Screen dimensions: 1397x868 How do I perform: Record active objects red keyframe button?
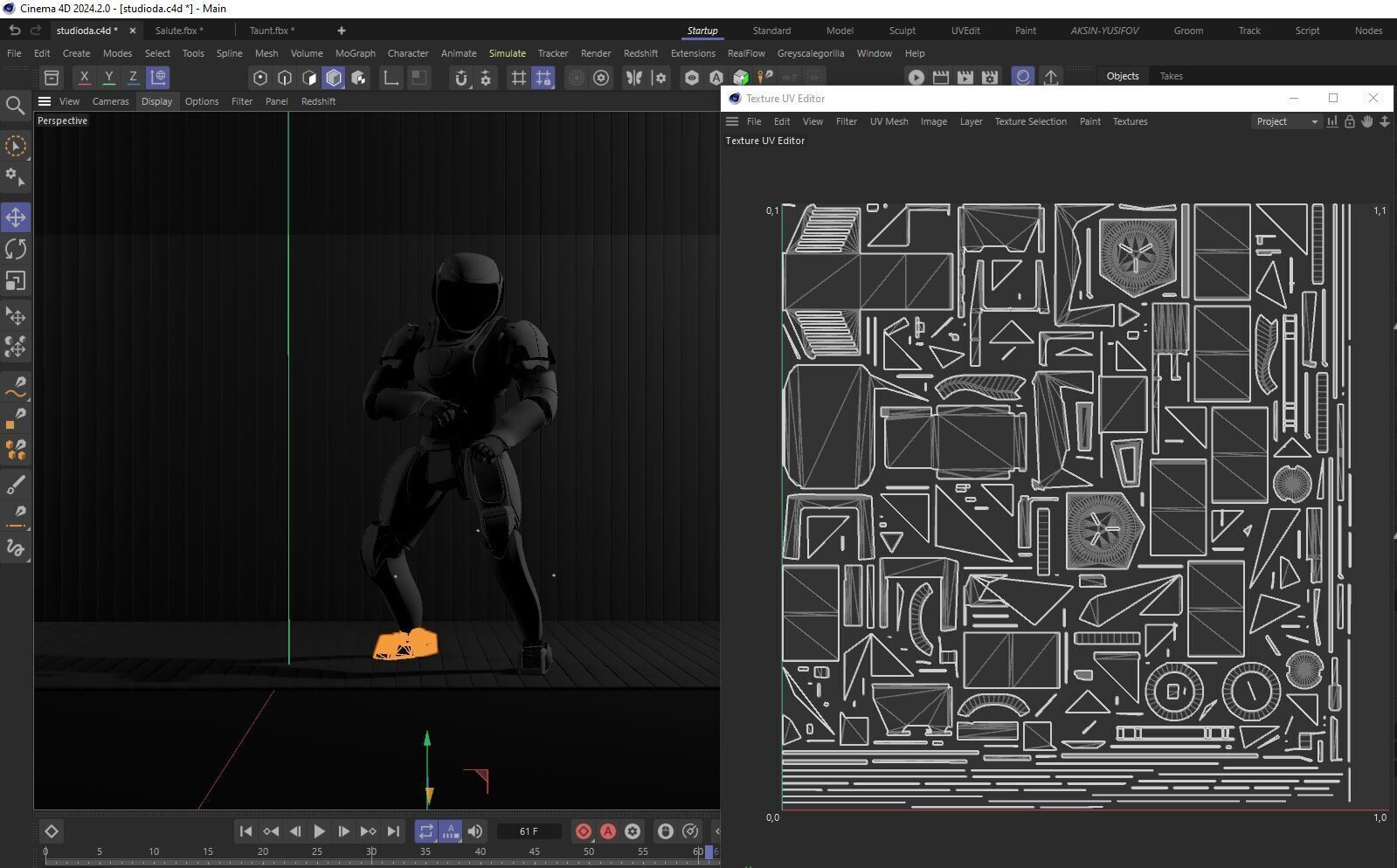584,831
